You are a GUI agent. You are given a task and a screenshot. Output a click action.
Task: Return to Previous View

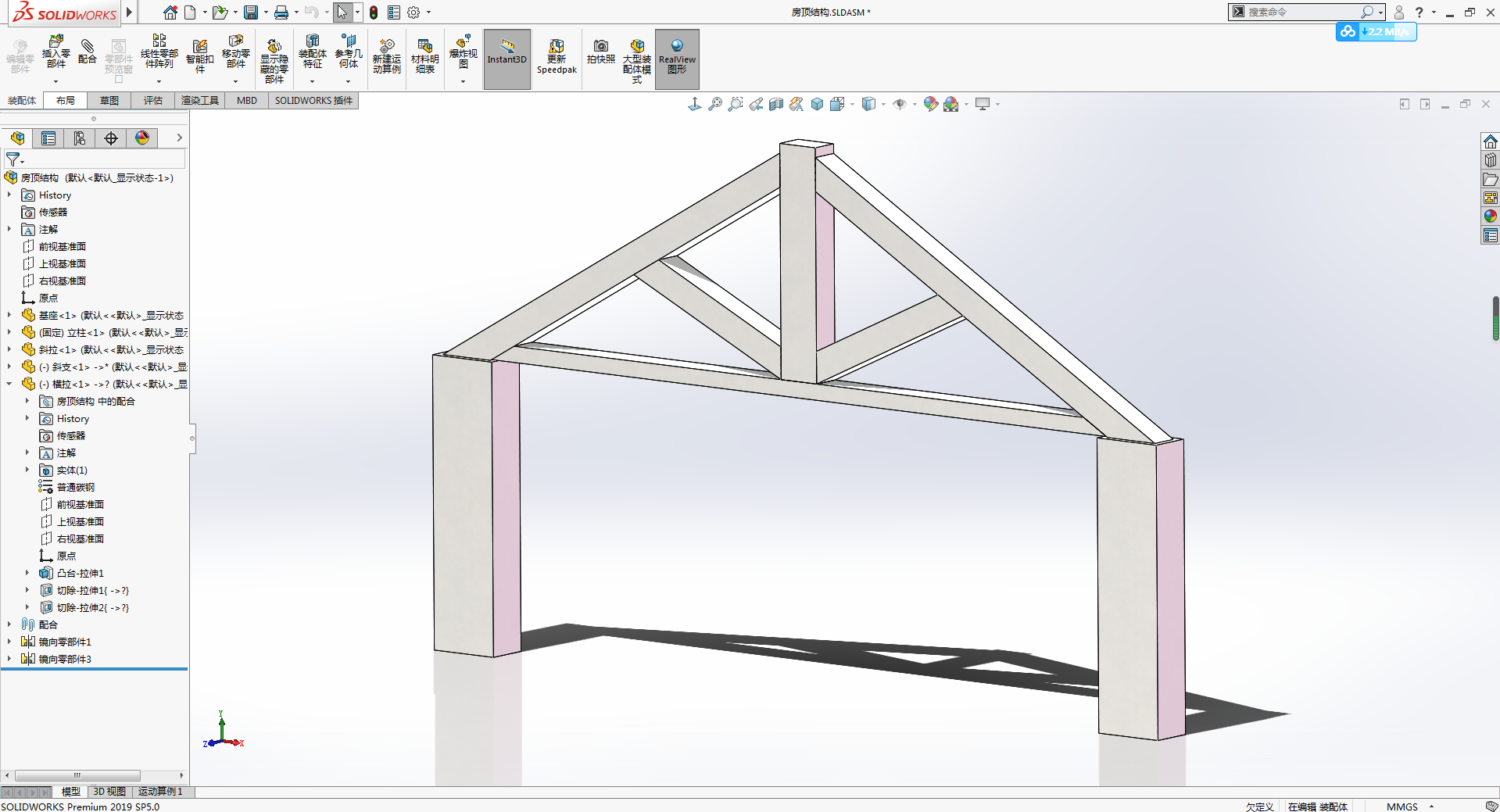(x=756, y=104)
